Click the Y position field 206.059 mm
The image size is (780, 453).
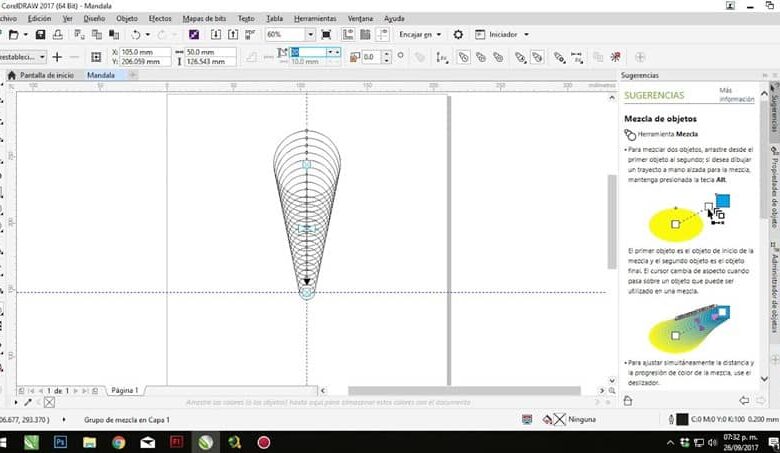pyautogui.click(x=145, y=62)
